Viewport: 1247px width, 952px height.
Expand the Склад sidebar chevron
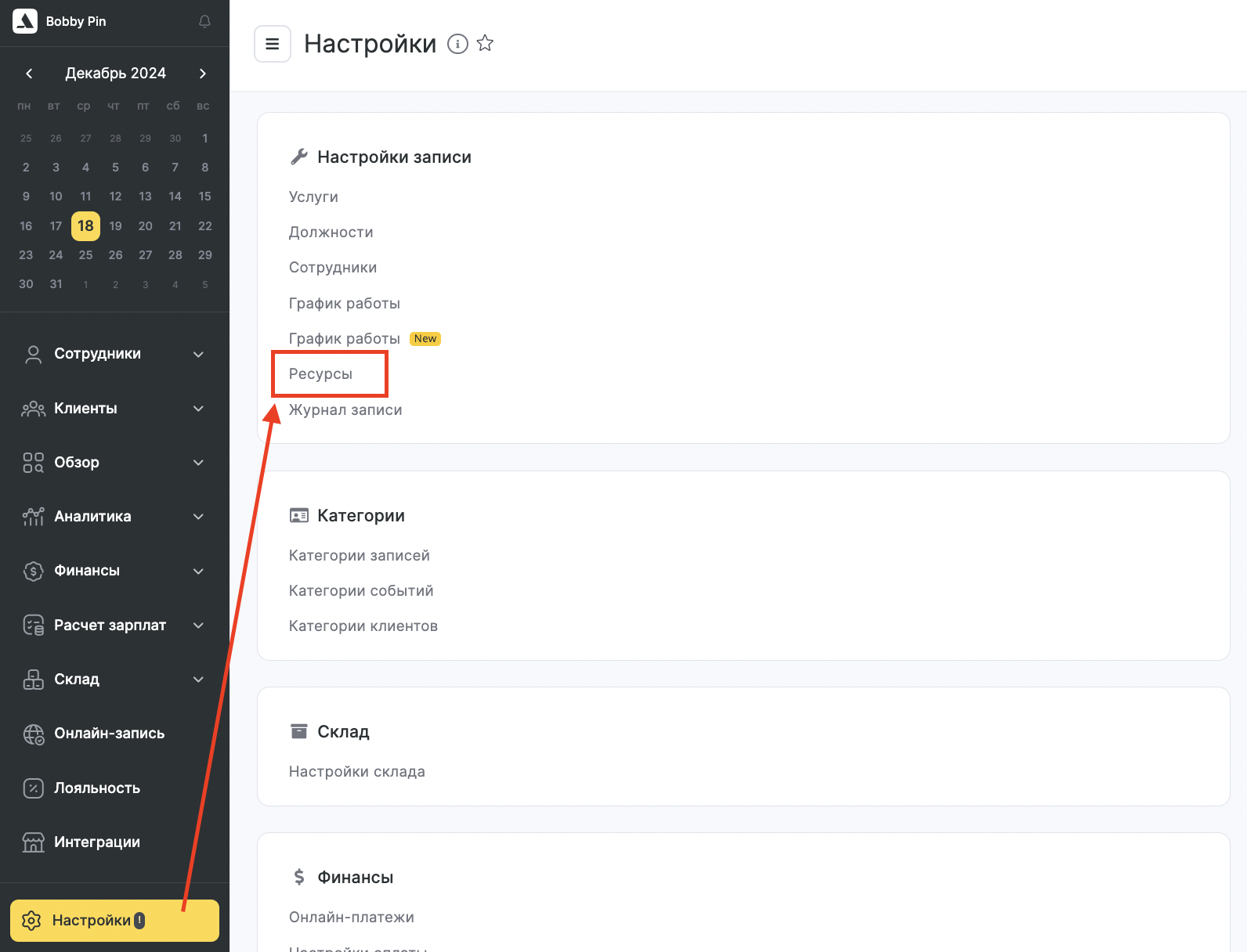point(199,680)
